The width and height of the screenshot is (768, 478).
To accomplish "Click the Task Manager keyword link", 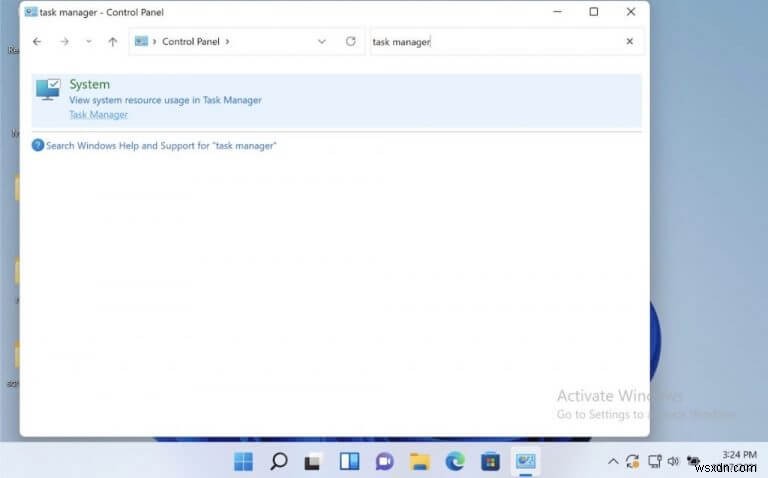I will click(x=98, y=115).
